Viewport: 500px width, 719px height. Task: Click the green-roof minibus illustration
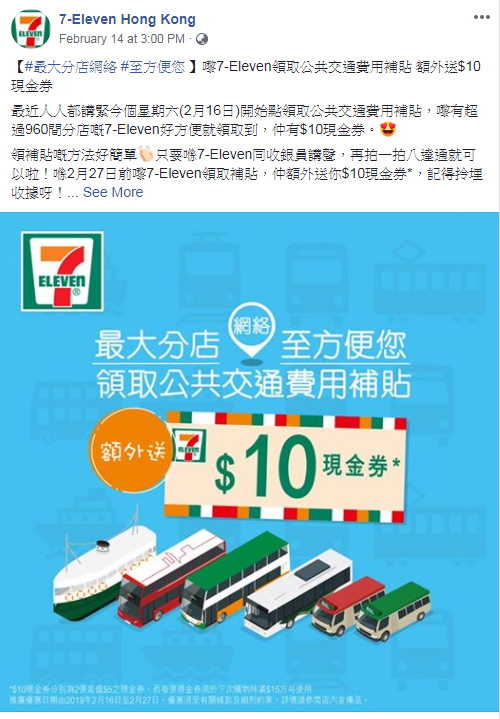(393, 610)
